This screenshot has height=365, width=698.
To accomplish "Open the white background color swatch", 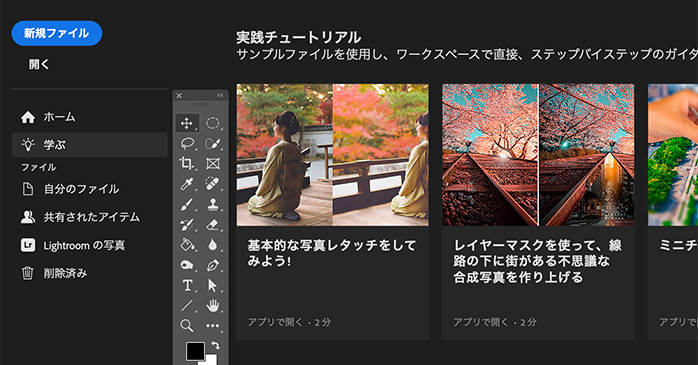I will click(212, 360).
